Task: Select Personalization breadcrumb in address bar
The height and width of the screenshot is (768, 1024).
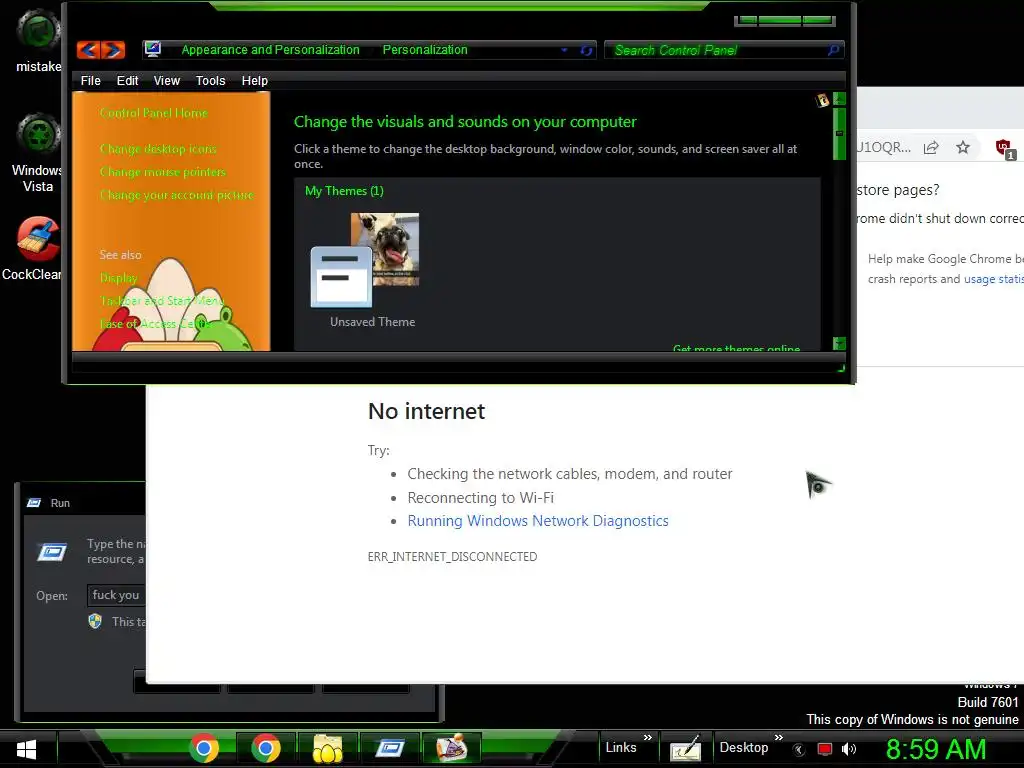Action: [x=425, y=50]
